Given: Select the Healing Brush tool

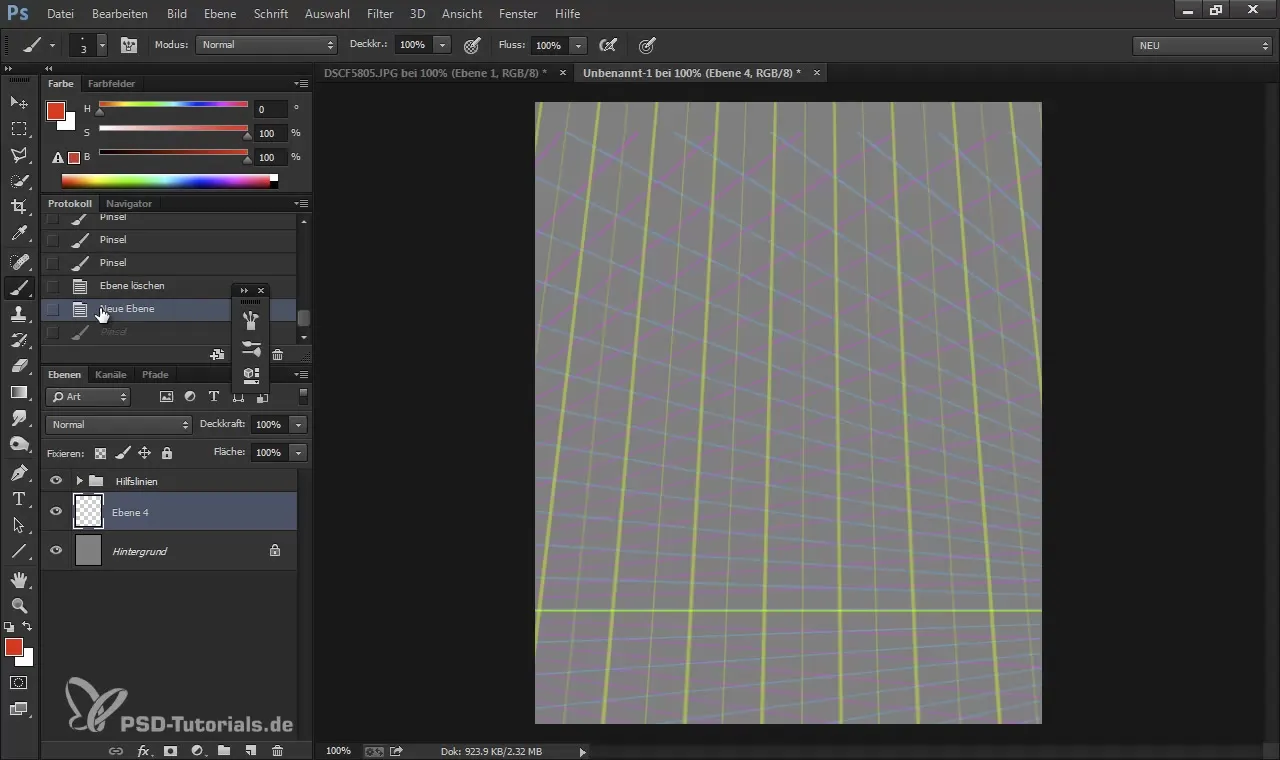Looking at the screenshot, I should point(19,262).
